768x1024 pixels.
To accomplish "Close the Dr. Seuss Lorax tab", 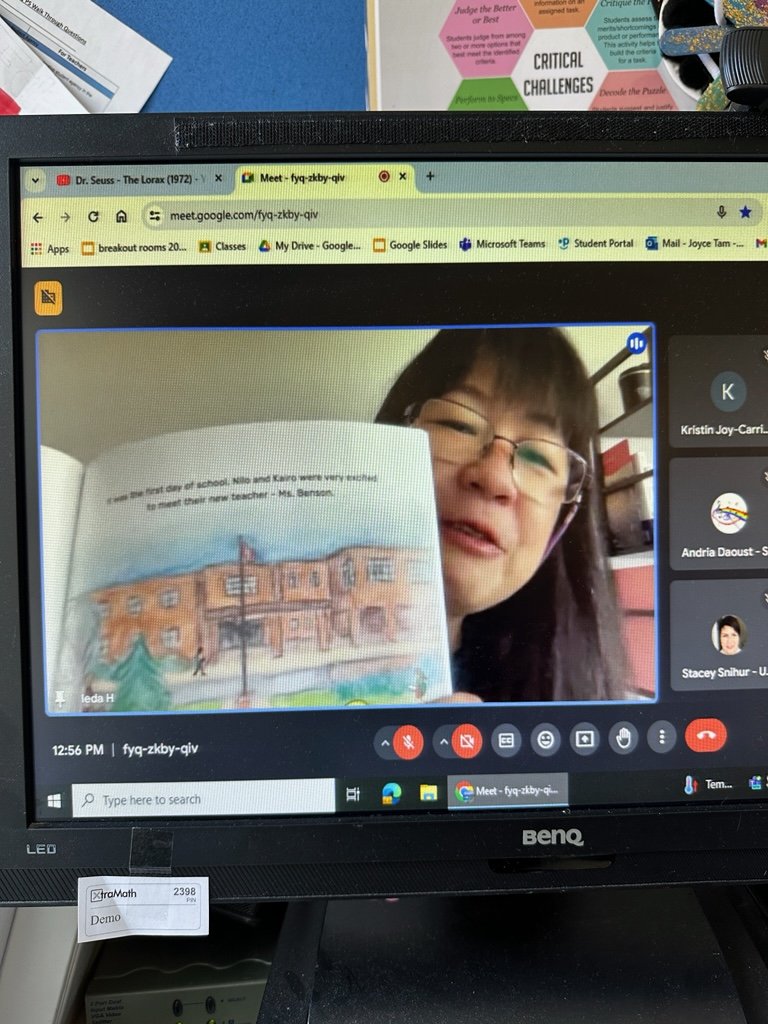I will (218, 178).
